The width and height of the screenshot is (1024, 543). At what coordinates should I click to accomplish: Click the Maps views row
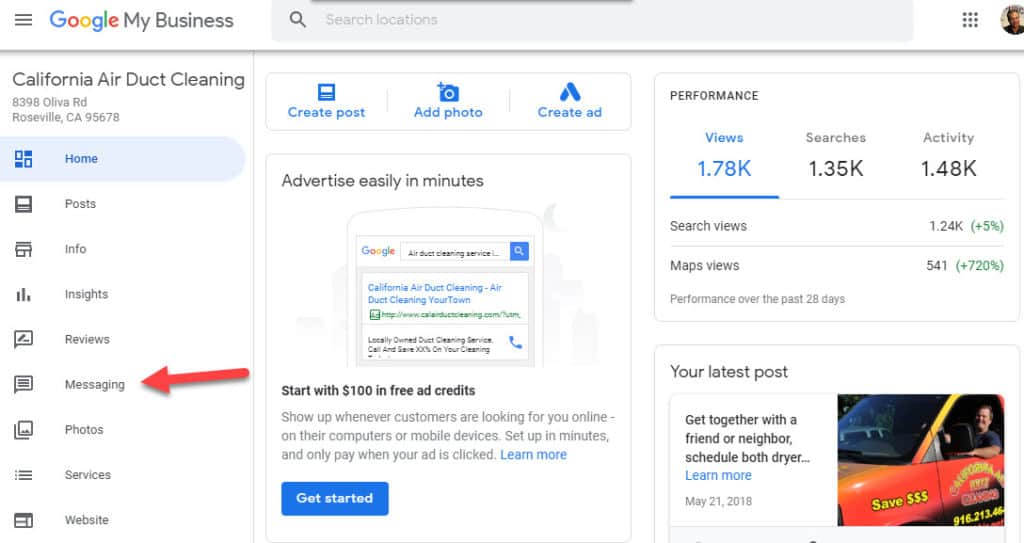(837, 265)
